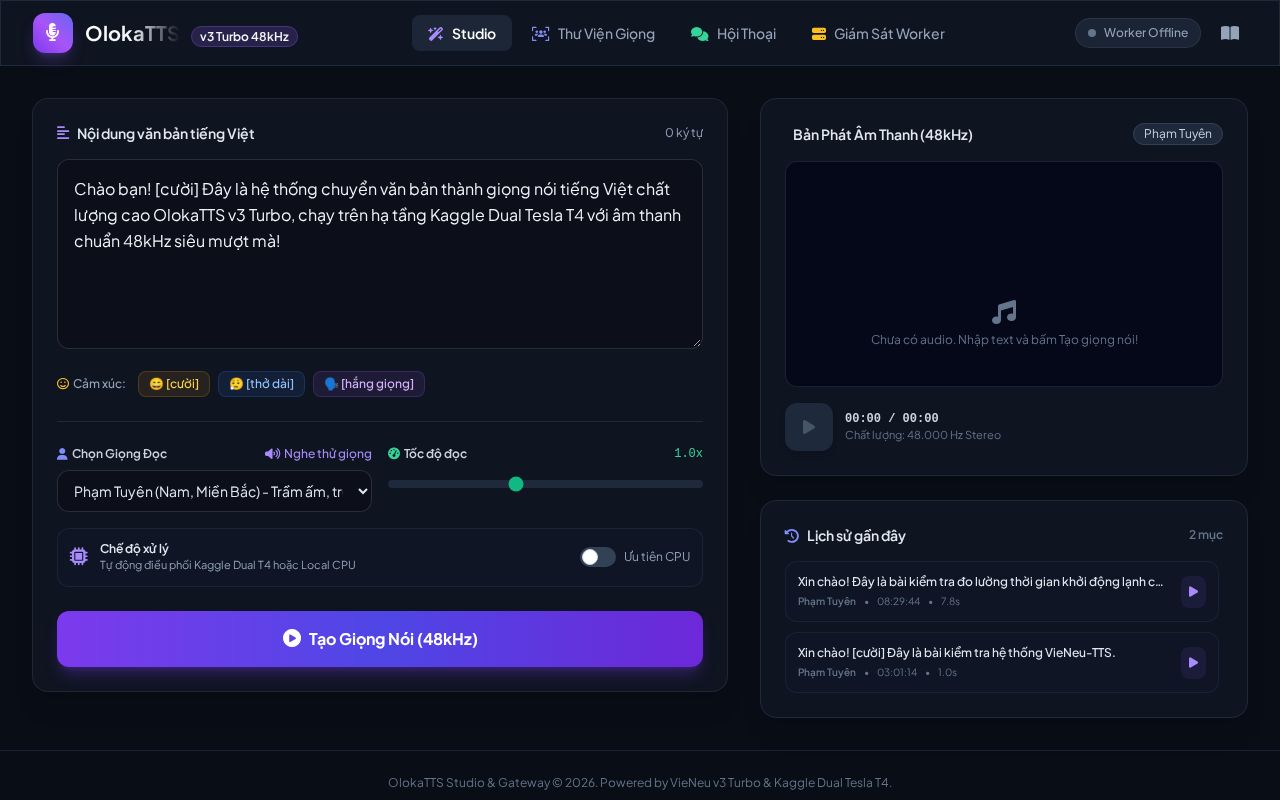
Task: Click the empty audio waveform display area
Action: pos(1004,274)
